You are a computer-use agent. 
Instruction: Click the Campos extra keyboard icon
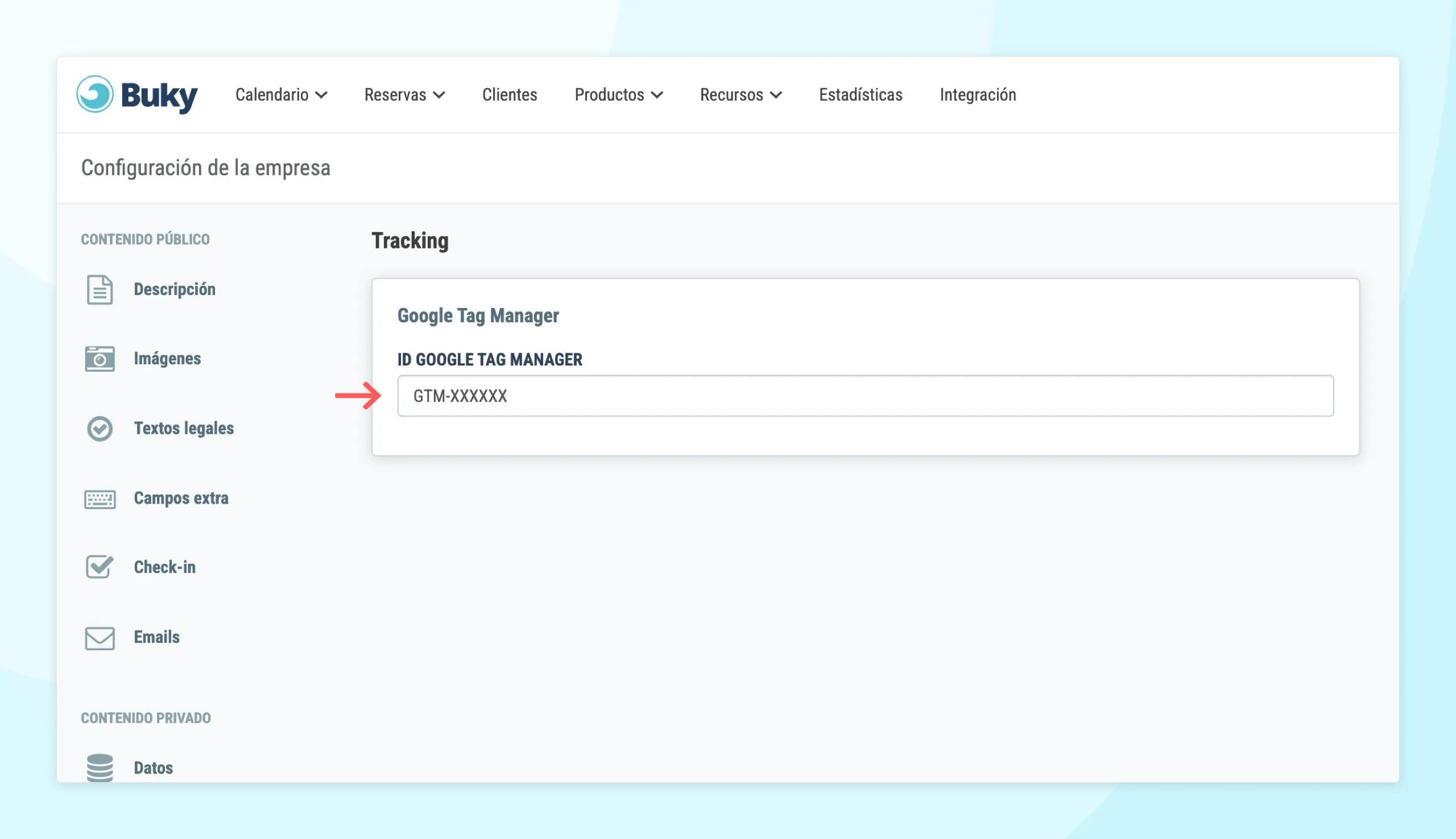[x=100, y=499]
